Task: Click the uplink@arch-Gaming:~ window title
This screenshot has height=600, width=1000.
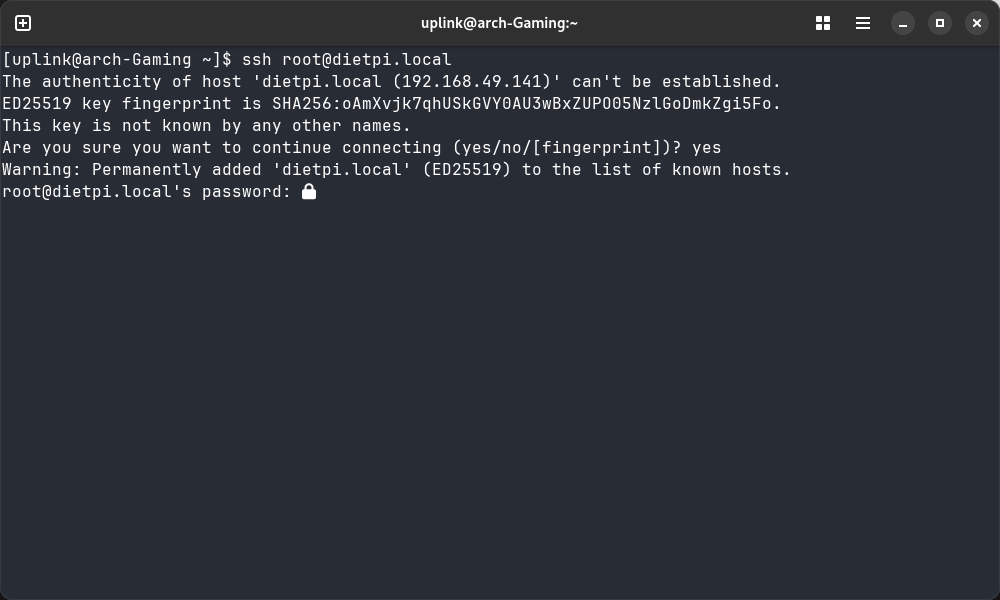Action: (x=500, y=23)
